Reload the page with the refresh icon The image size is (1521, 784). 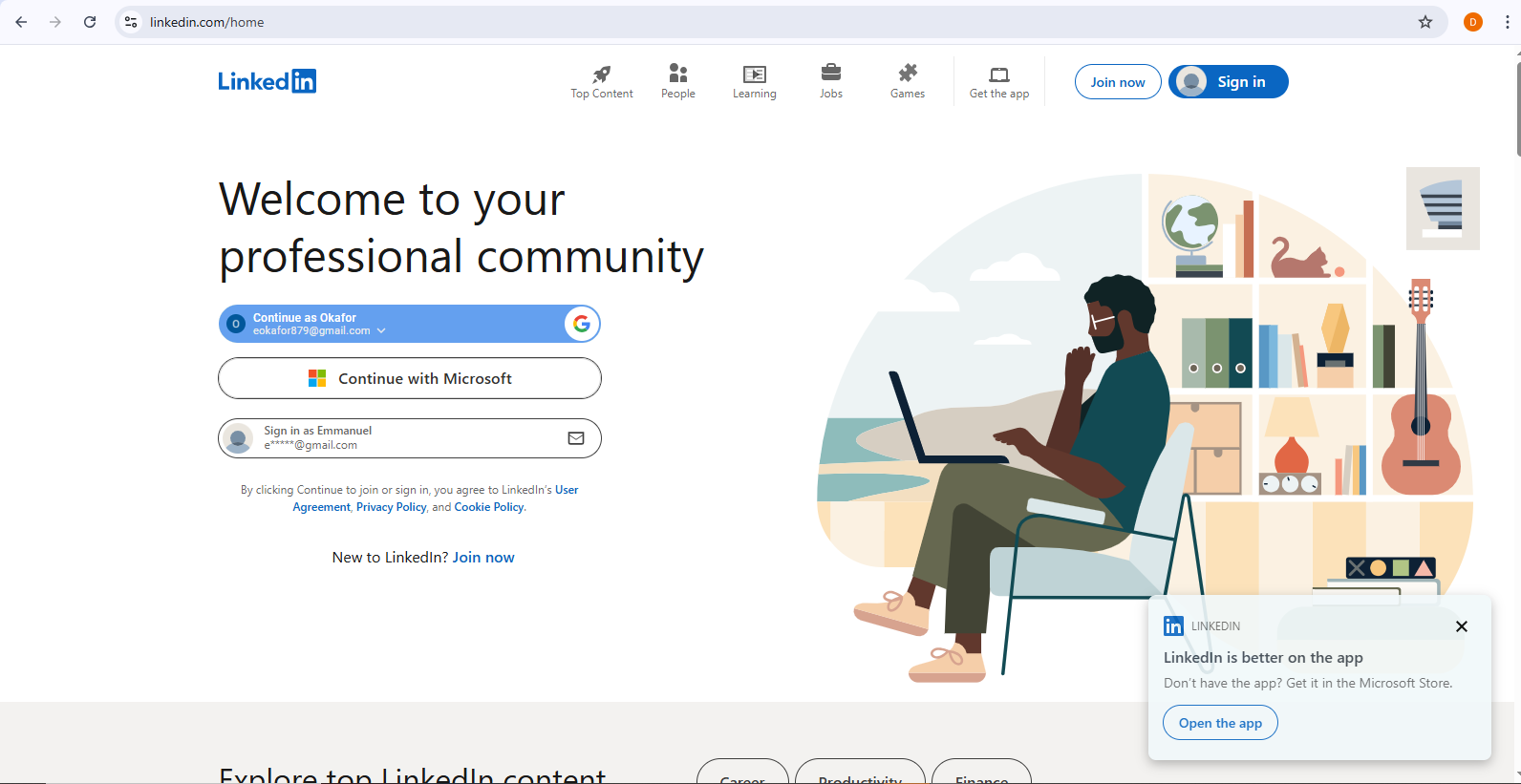pos(90,22)
